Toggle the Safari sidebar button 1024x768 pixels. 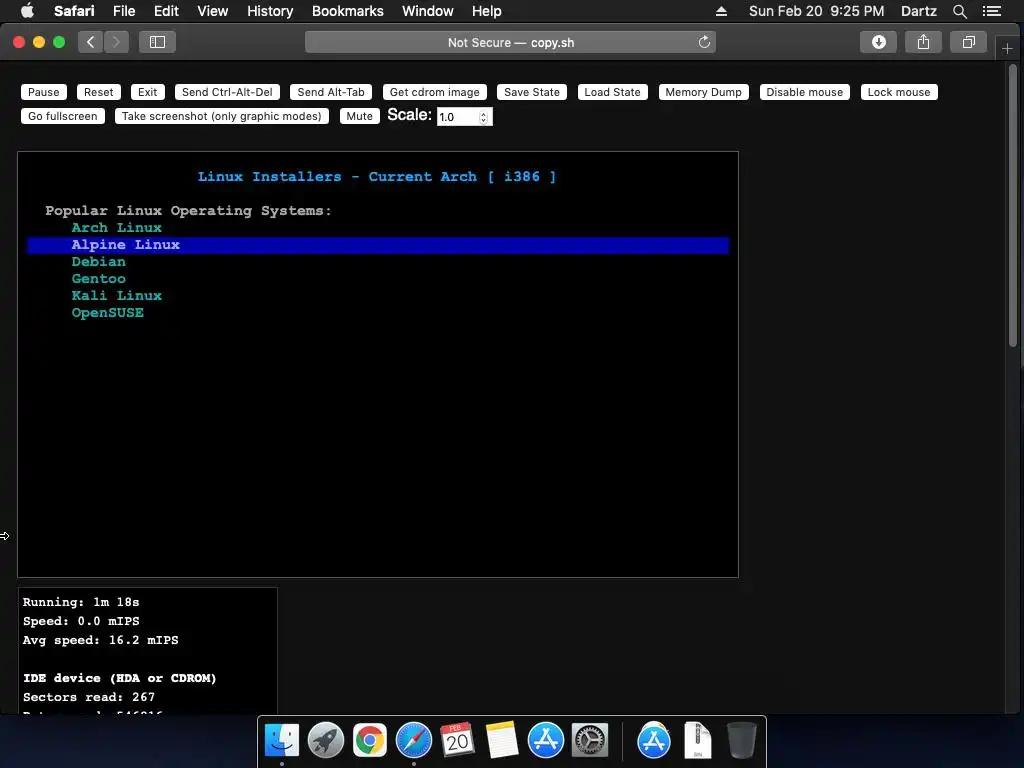pyautogui.click(x=157, y=42)
